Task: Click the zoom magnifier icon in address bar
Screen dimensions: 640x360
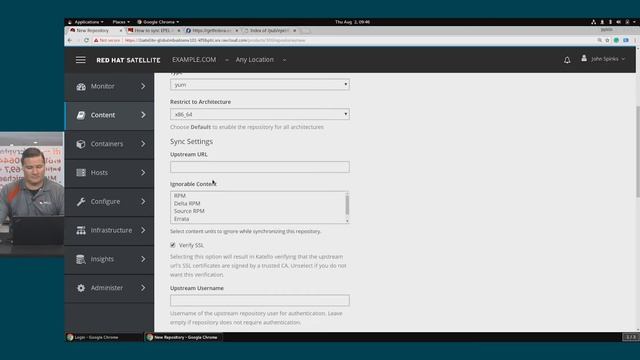Action: click(599, 40)
